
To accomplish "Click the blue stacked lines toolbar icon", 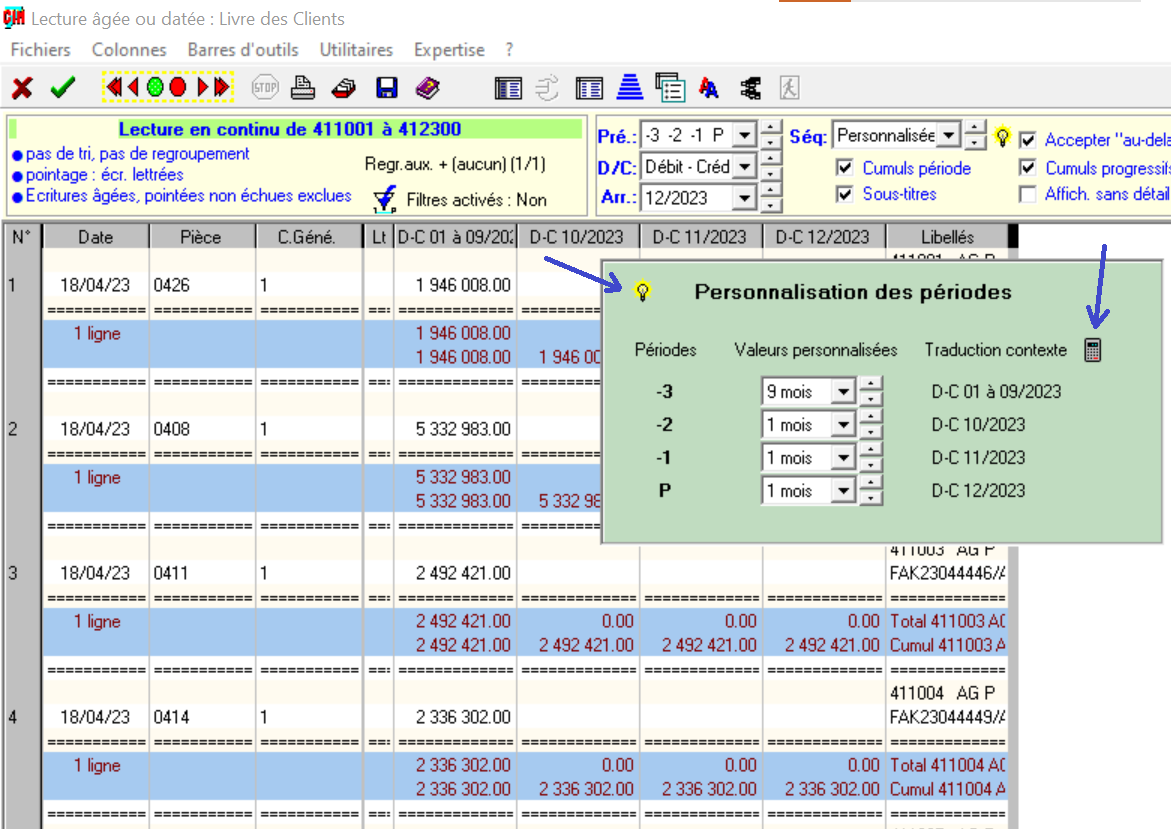I will point(629,88).
